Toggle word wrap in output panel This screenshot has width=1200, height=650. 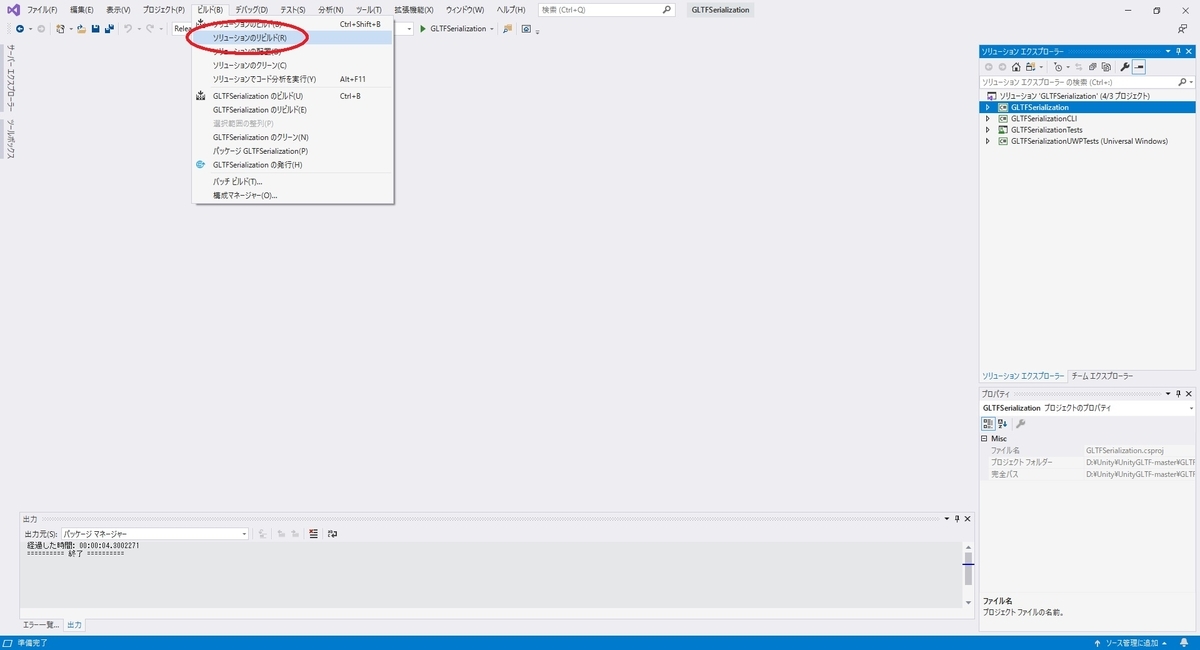(x=332, y=534)
